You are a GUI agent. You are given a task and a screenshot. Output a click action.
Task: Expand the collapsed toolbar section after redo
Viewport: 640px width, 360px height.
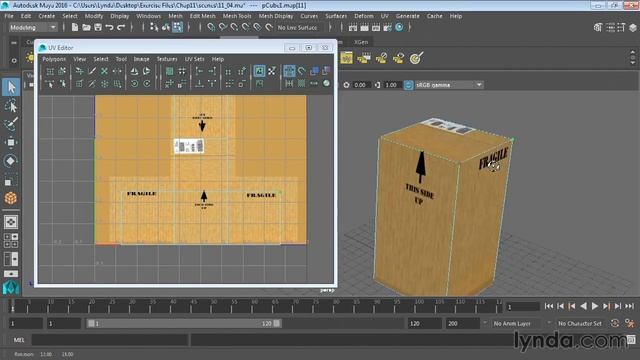click(x=132, y=27)
